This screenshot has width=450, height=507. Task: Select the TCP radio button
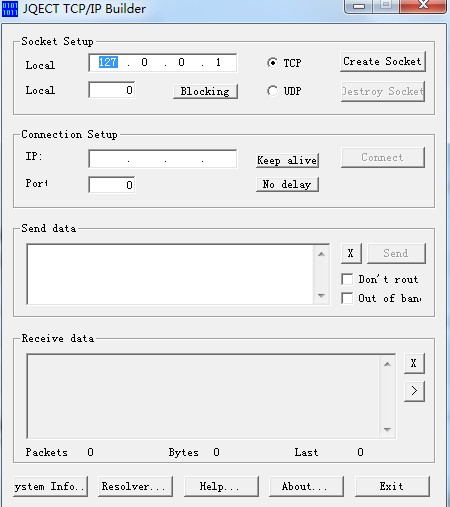272,63
